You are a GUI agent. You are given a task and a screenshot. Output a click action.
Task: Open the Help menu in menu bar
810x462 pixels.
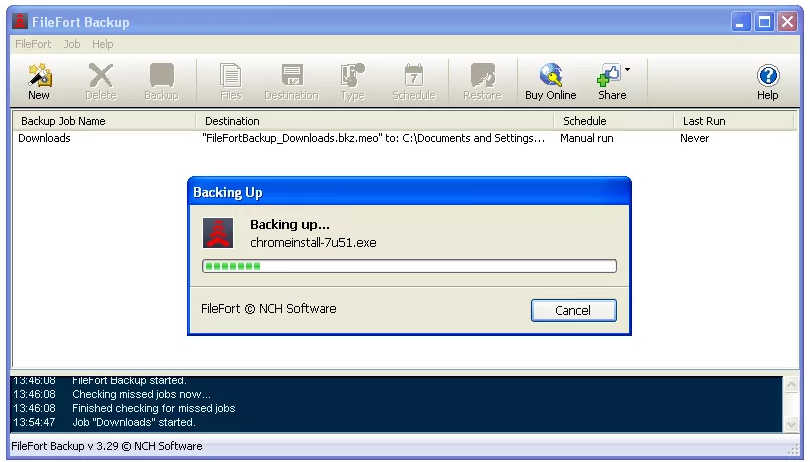tap(103, 44)
